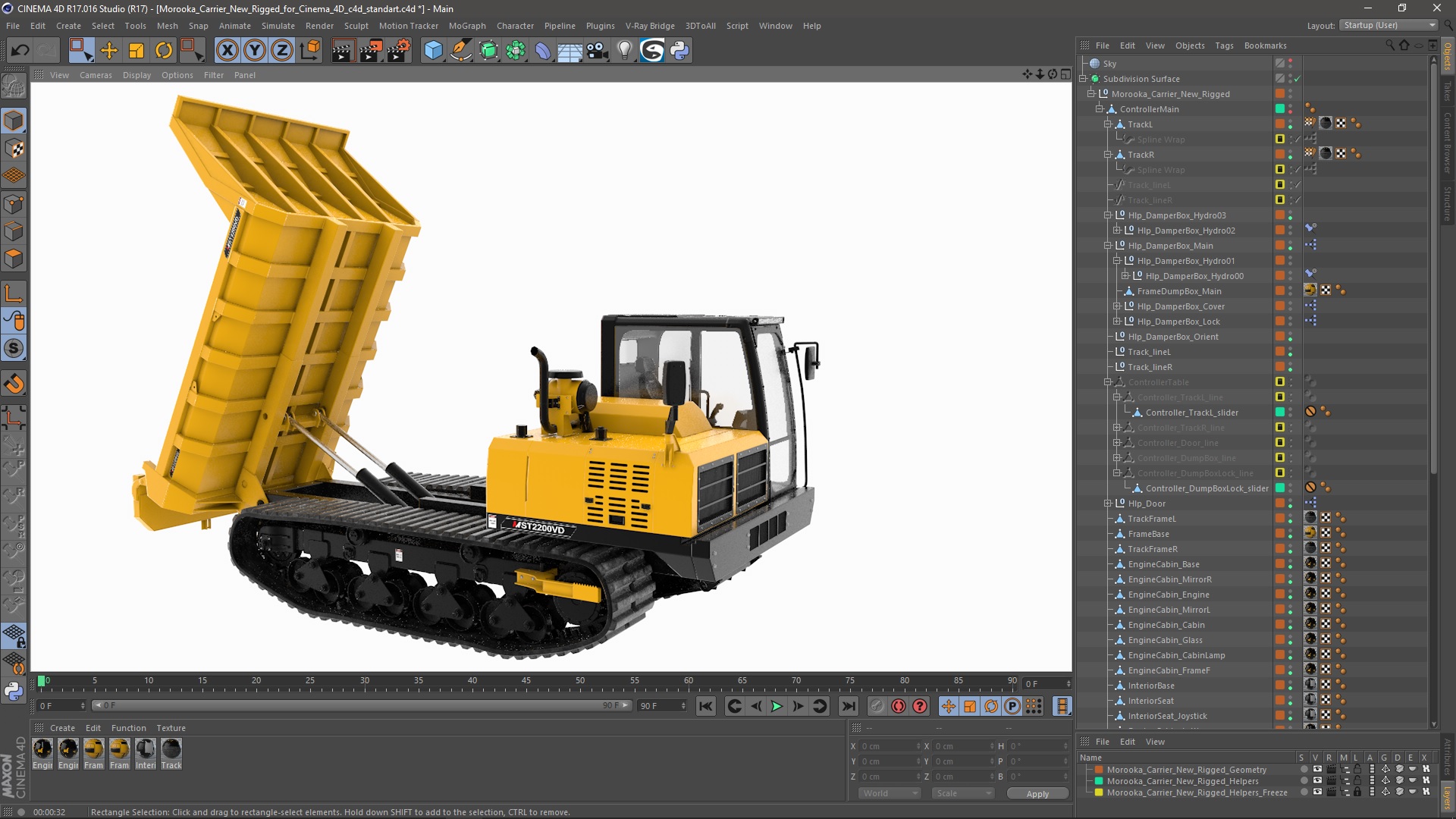Image resolution: width=1456 pixels, height=819 pixels.
Task: Open Bookmarks in Object Manager
Action: point(1265,45)
